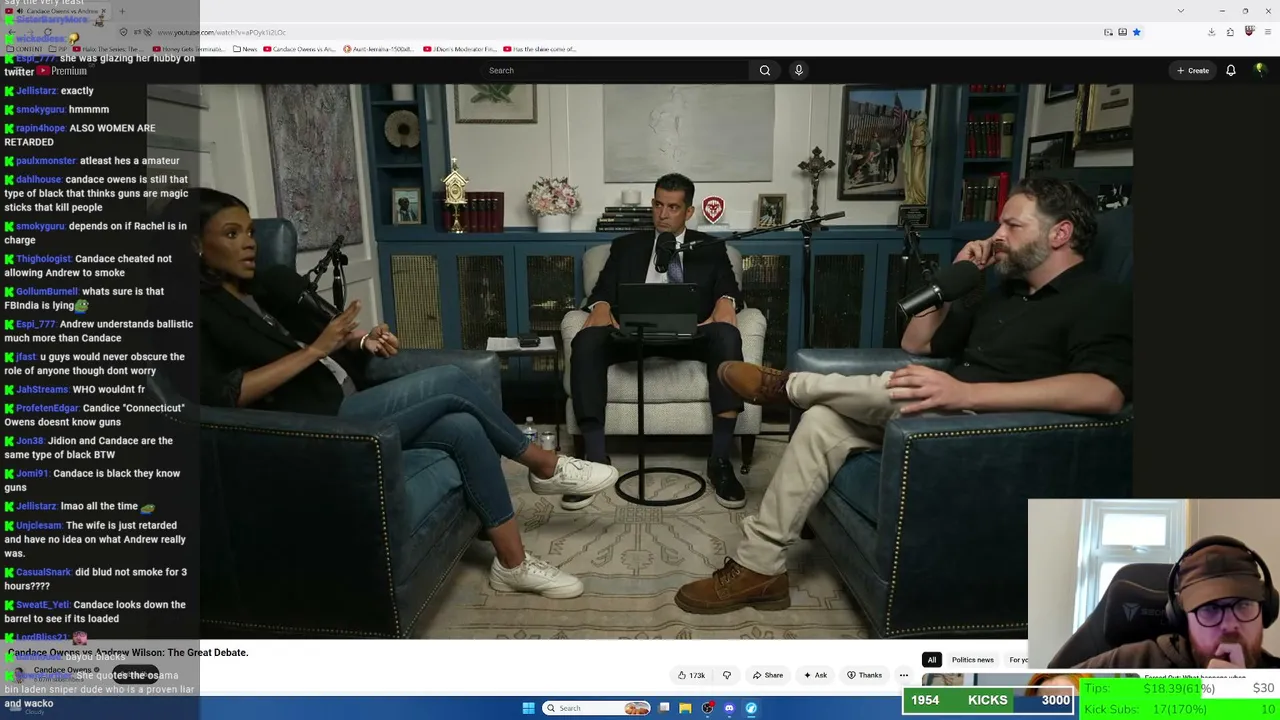Click the Unjclesam chat username
The height and width of the screenshot is (720, 1280).
39,525
